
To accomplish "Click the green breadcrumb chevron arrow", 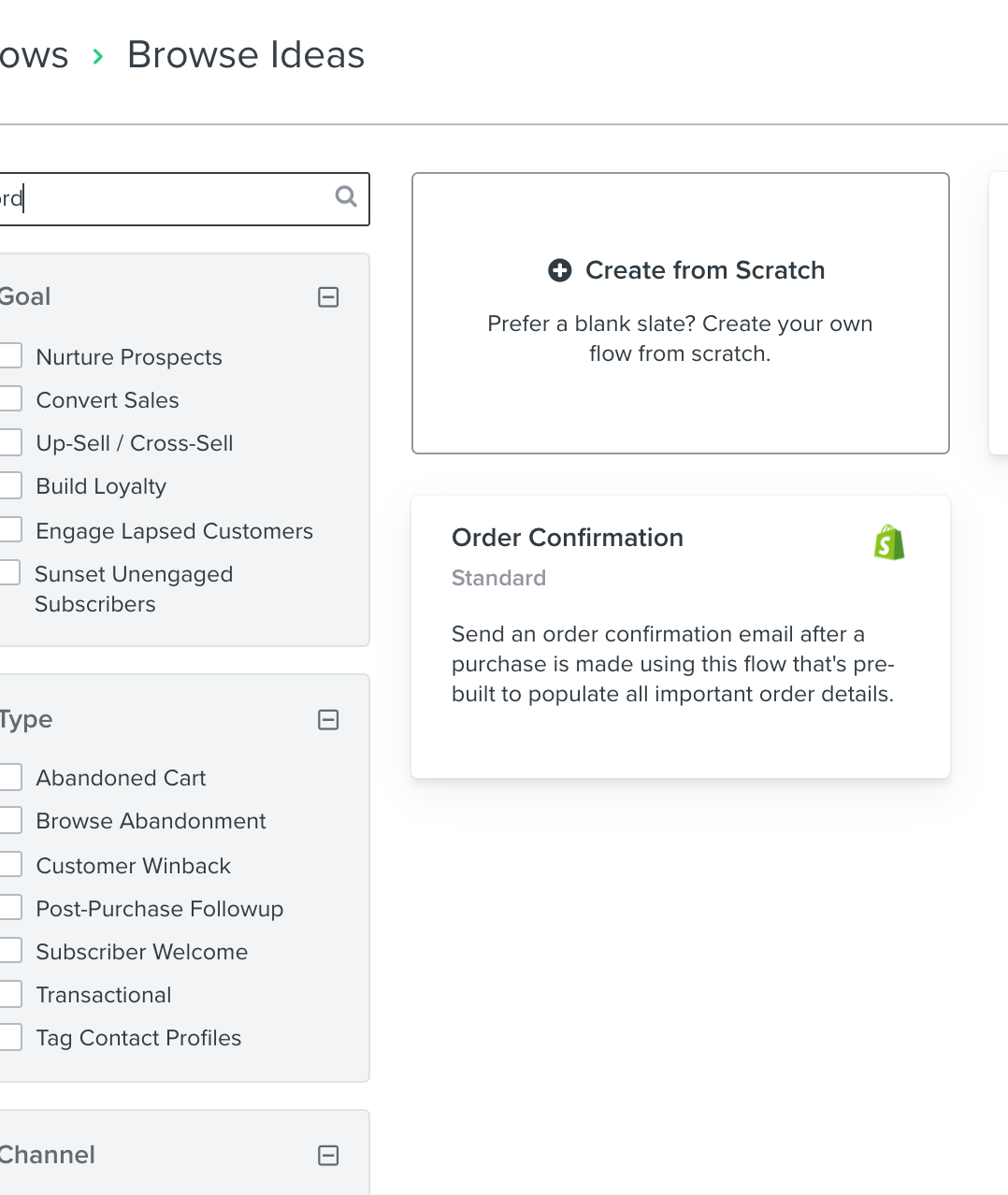I will click(98, 57).
